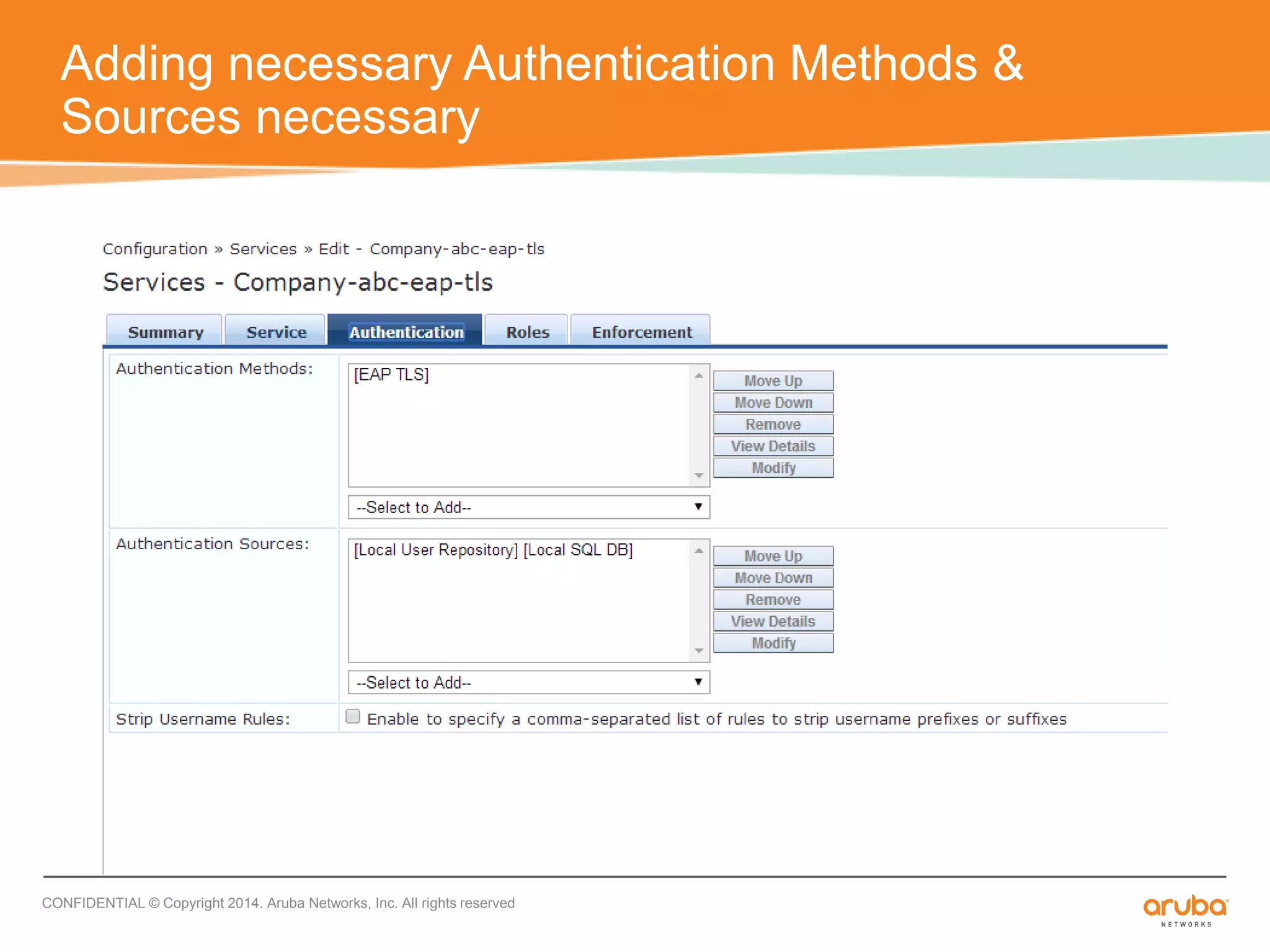View Details of authentication method
This screenshot has height=952, width=1270.
coord(773,446)
